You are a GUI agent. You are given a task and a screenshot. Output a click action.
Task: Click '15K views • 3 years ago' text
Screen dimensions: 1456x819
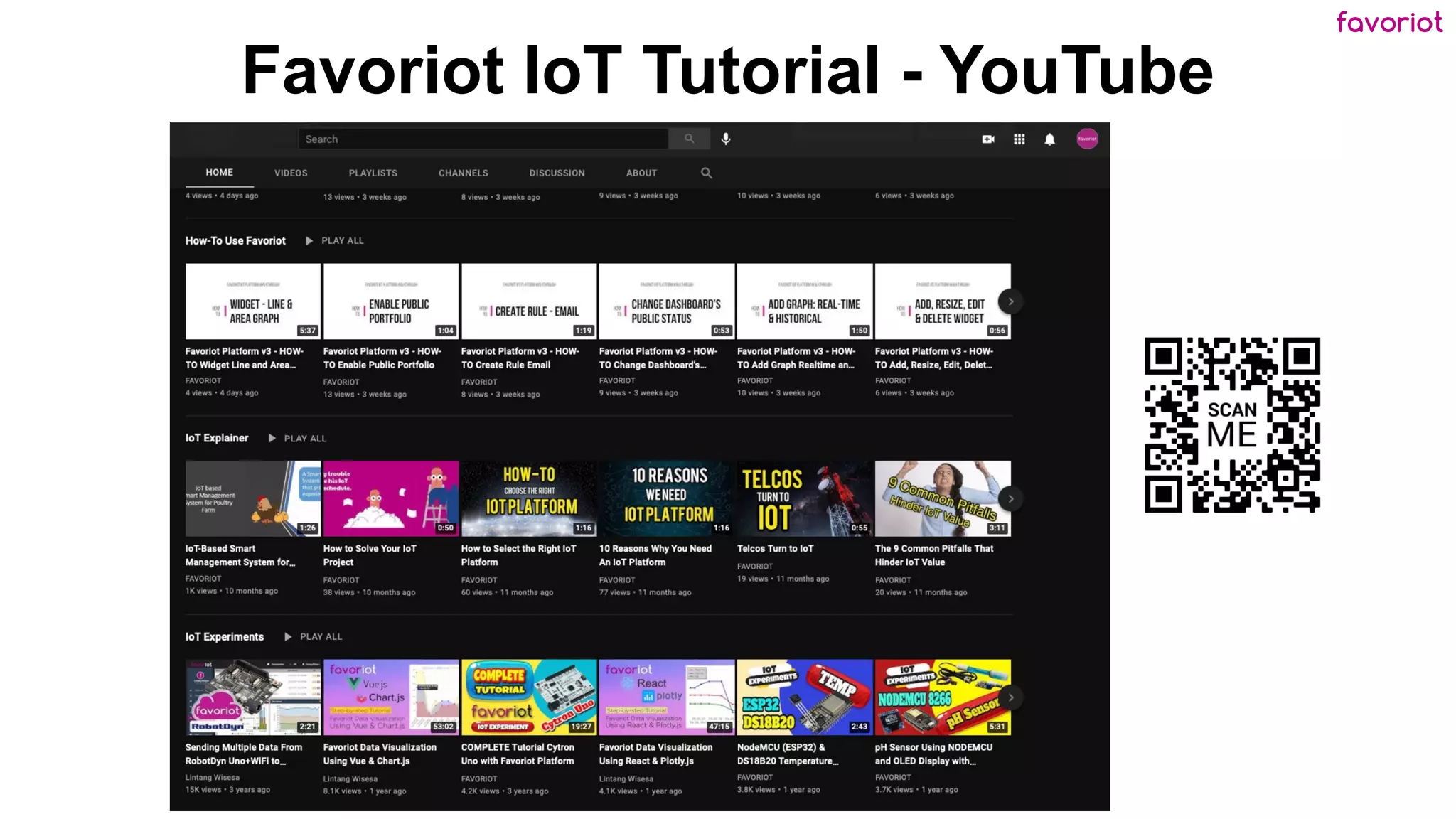pyautogui.click(x=227, y=790)
